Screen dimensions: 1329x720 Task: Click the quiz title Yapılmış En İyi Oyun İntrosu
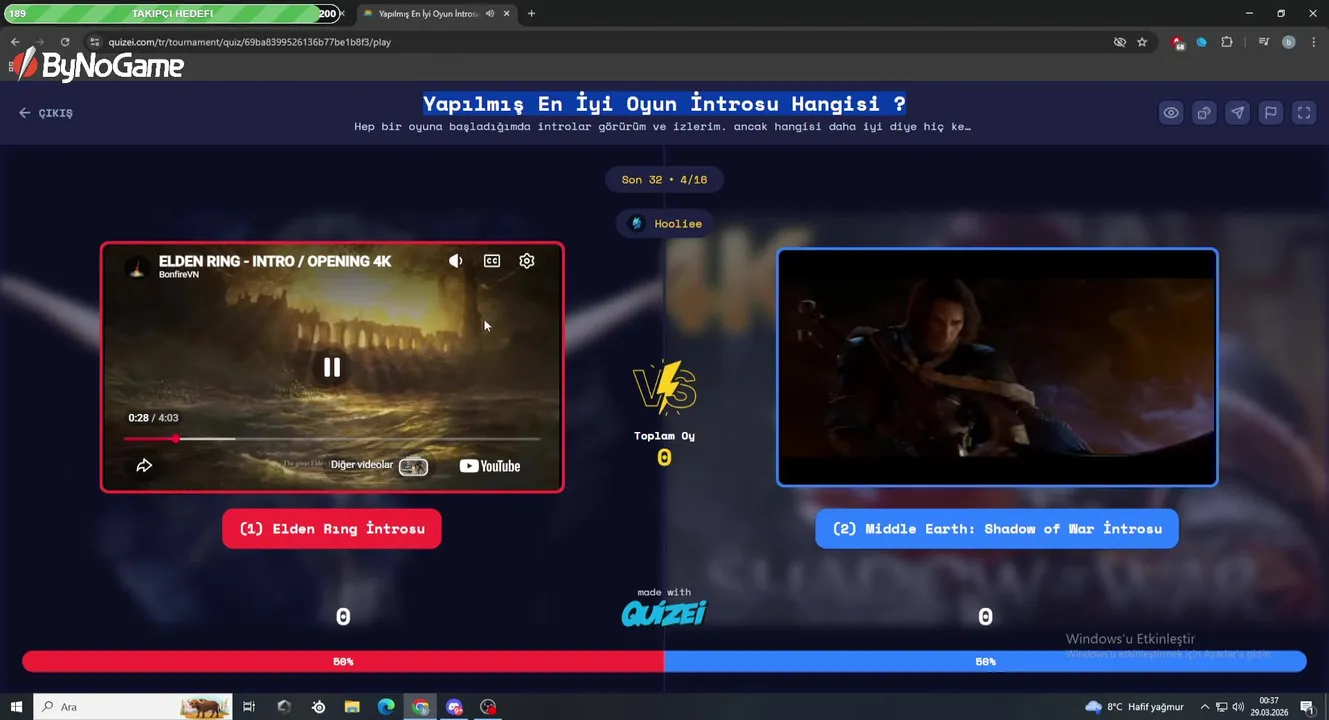tap(664, 104)
